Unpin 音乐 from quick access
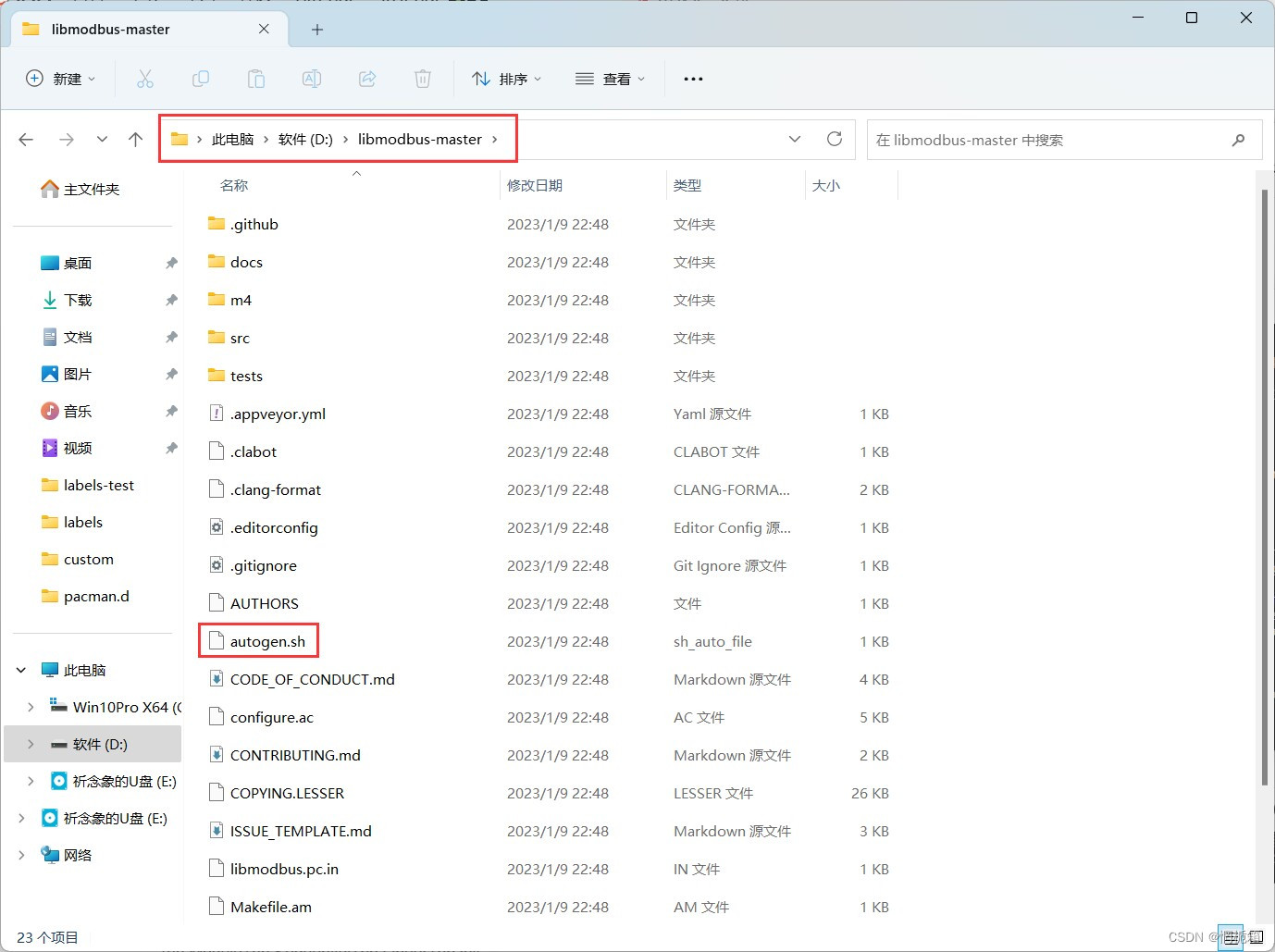Screen dimensions: 1275x952 (171, 411)
